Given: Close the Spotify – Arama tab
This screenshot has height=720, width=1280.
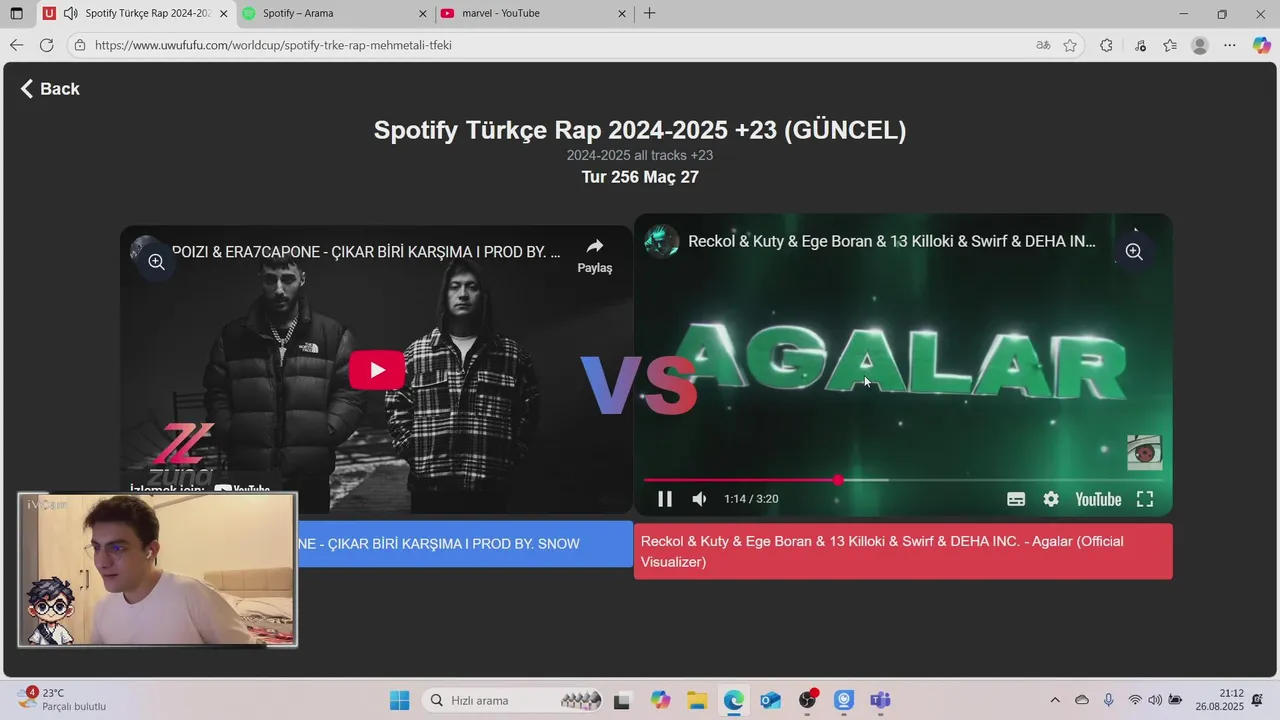Looking at the screenshot, I should tap(423, 14).
